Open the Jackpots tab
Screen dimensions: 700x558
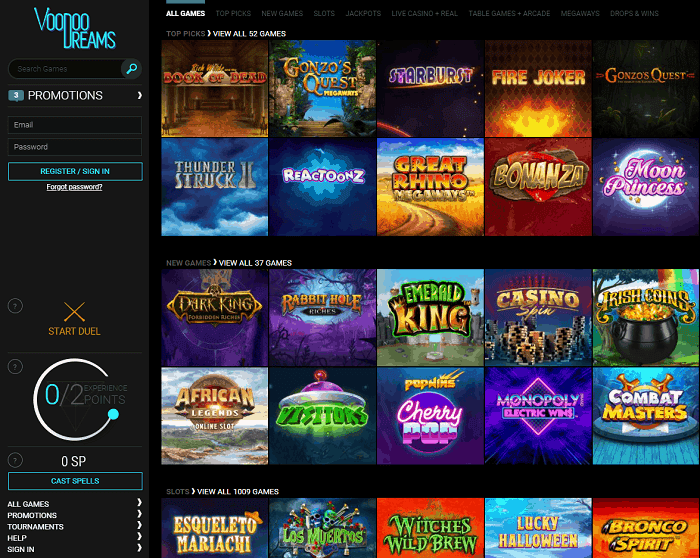[x=363, y=13]
